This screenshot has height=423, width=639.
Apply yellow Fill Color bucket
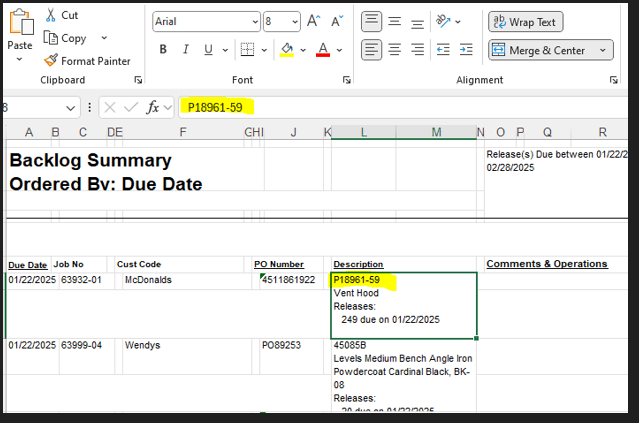pyautogui.click(x=287, y=50)
